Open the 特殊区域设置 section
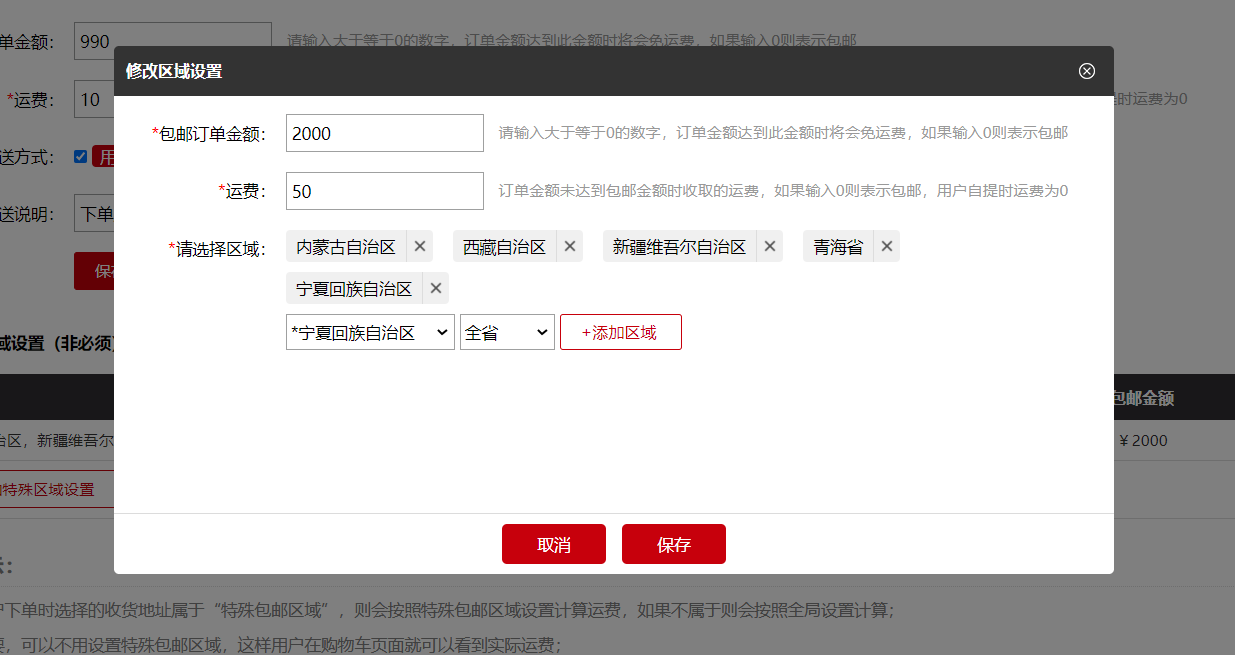Image resolution: width=1235 pixels, height=655 pixels. point(48,489)
